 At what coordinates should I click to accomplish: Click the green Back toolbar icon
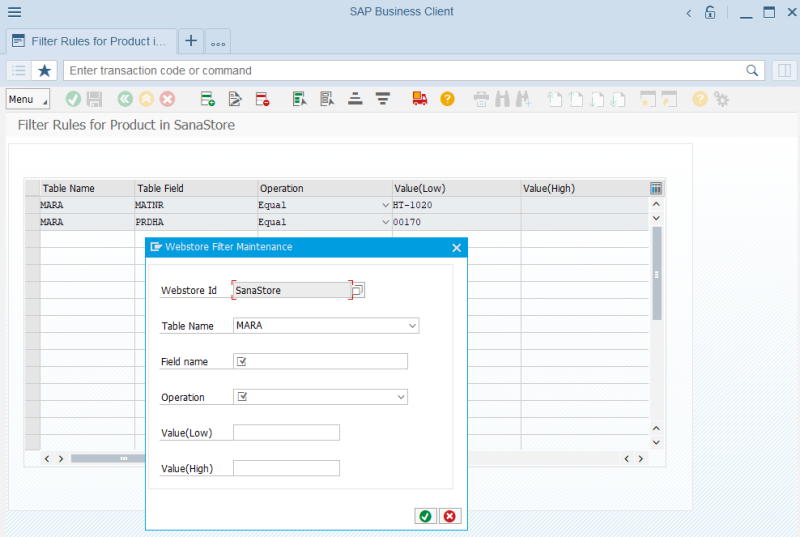pyautogui.click(x=125, y=98)
